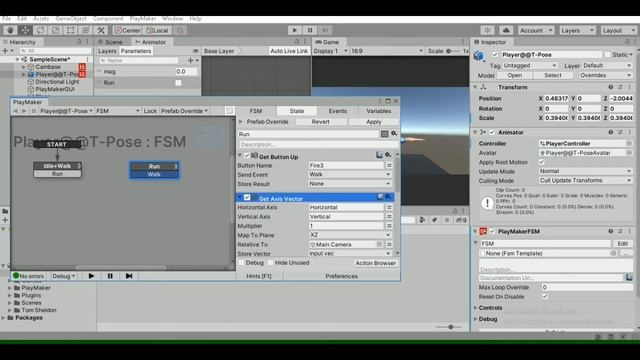Toggle the PlayMakerFSM component enabled checkbox
The image size is (640, 360).
(x=493, y=231)
